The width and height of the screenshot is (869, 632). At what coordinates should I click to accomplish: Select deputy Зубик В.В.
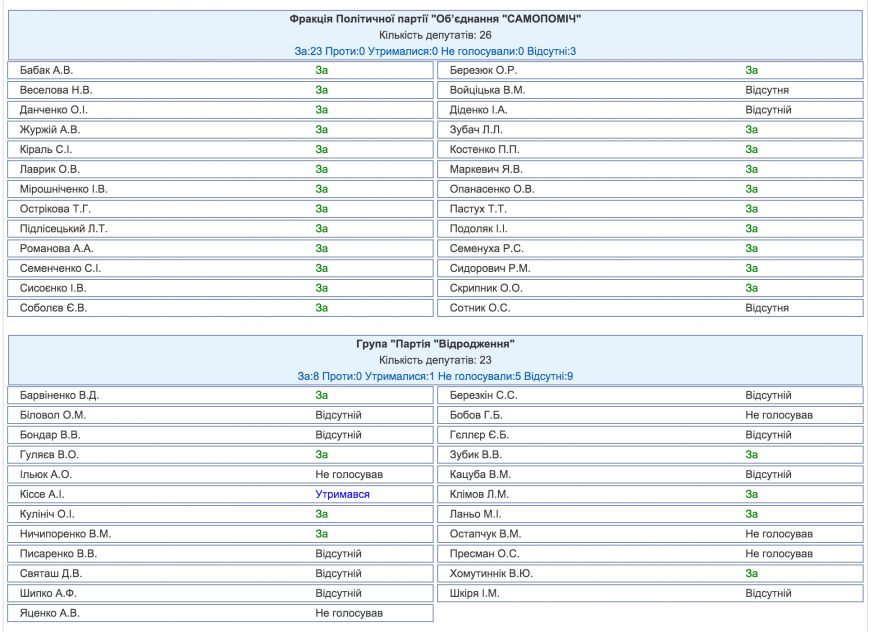(x=476, y=455)
